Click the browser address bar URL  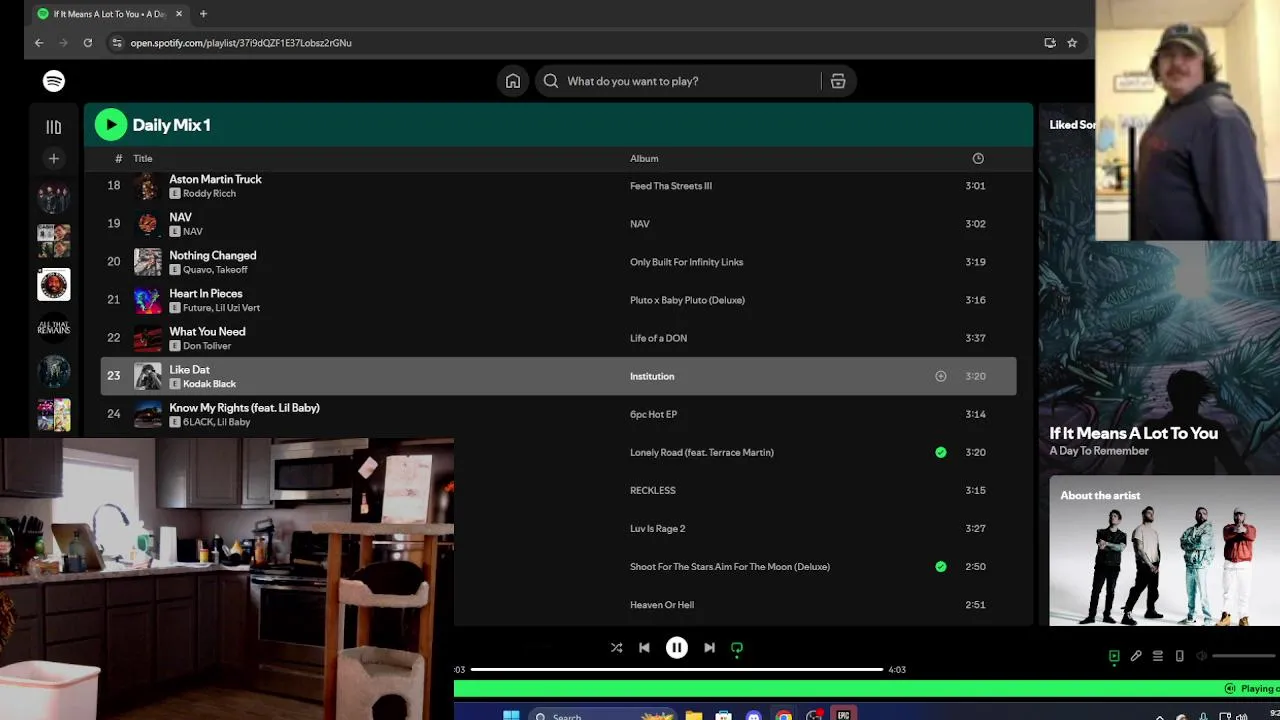pos(241,43)
